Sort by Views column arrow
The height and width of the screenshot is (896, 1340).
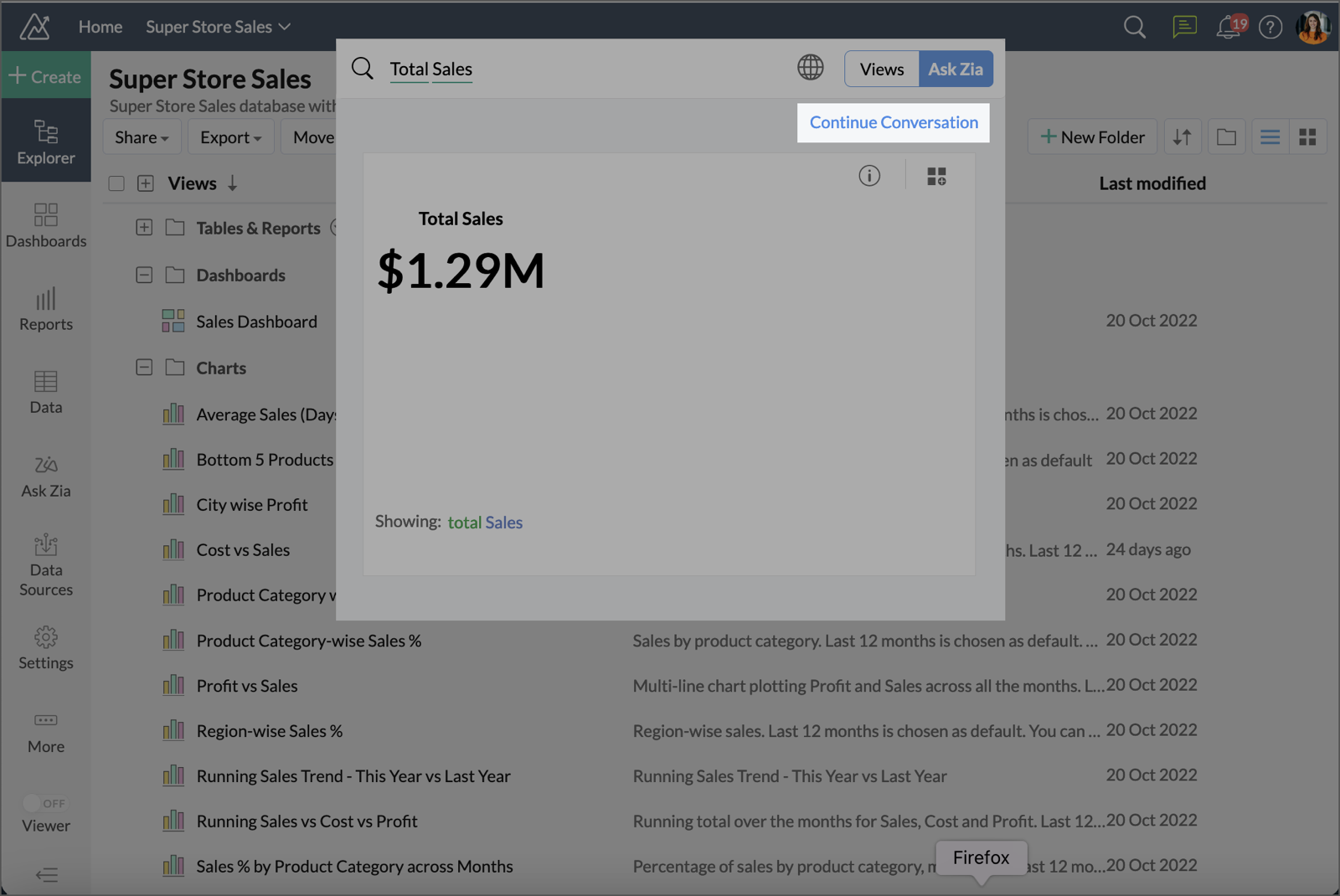point(232,183)
